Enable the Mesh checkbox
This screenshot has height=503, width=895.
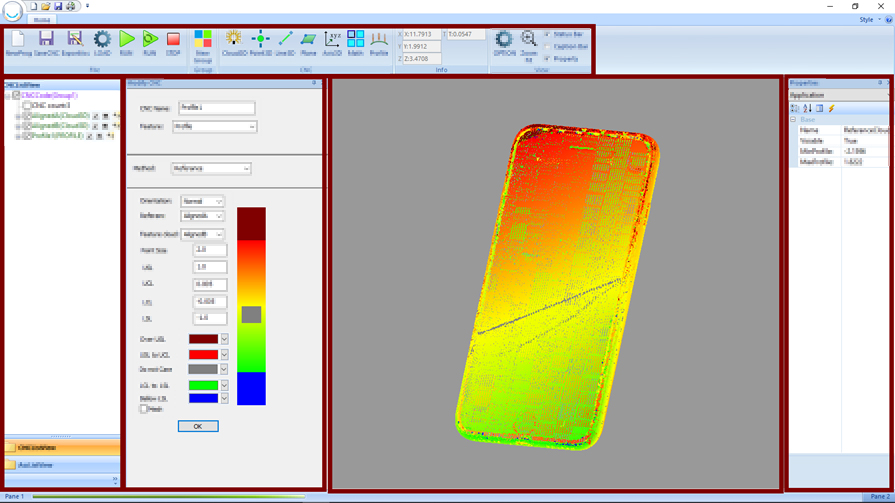(144, 409)
